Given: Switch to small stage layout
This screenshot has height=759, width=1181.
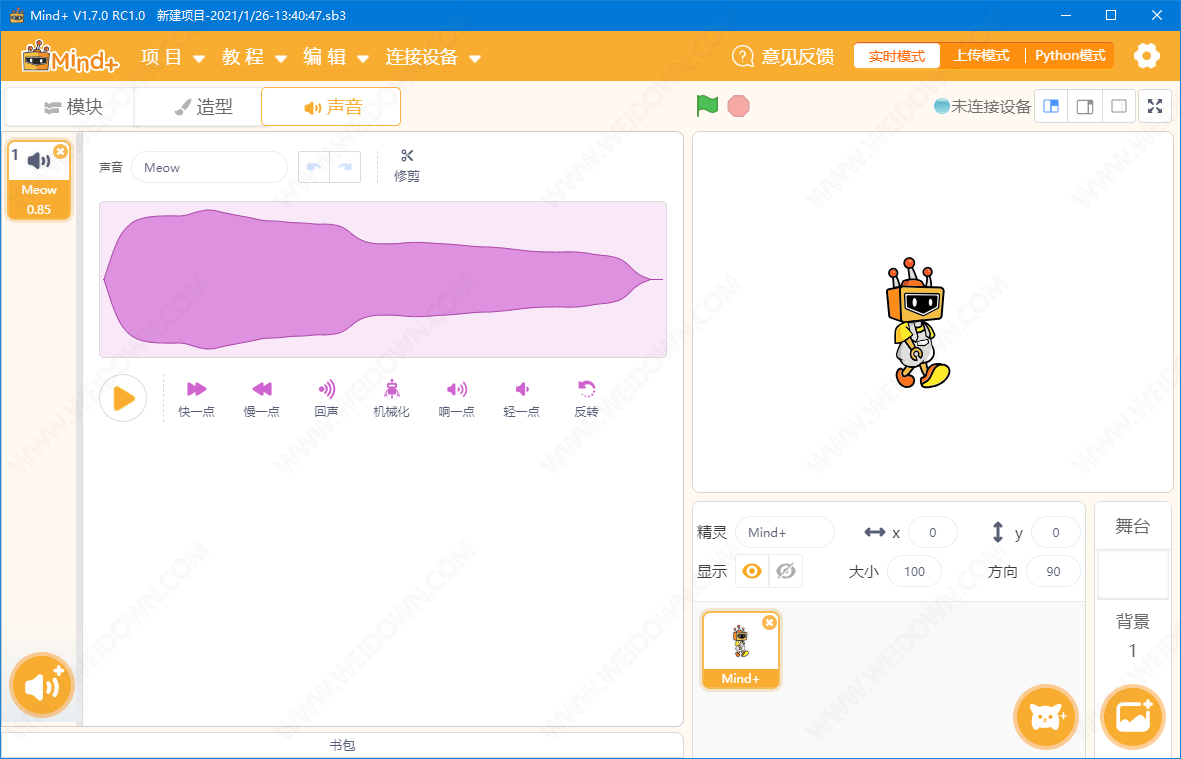Looking at the screenshot, I should 1051,106.
